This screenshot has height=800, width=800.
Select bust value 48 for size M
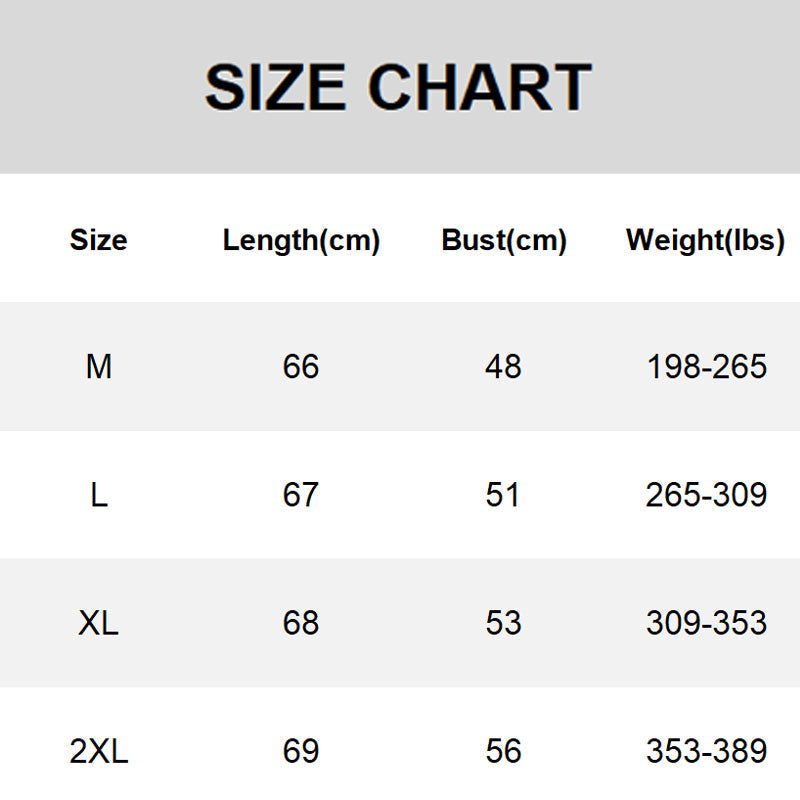coord(503,367)
